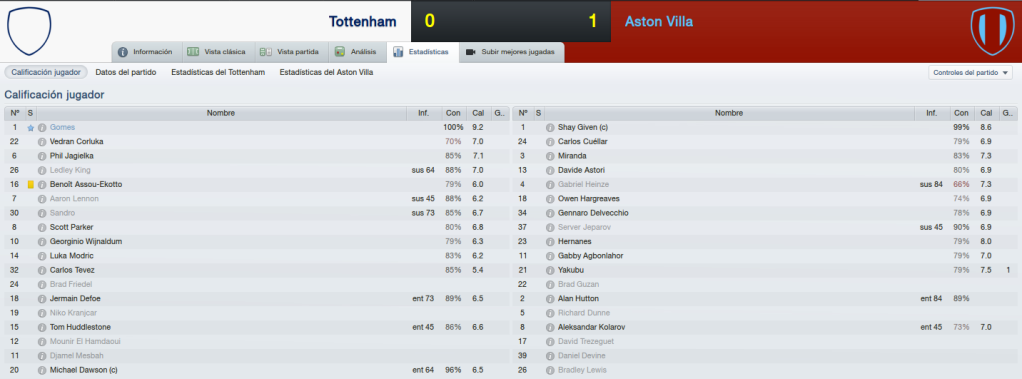
Task: Click the Aston Villa club crest
Action: 992,31
